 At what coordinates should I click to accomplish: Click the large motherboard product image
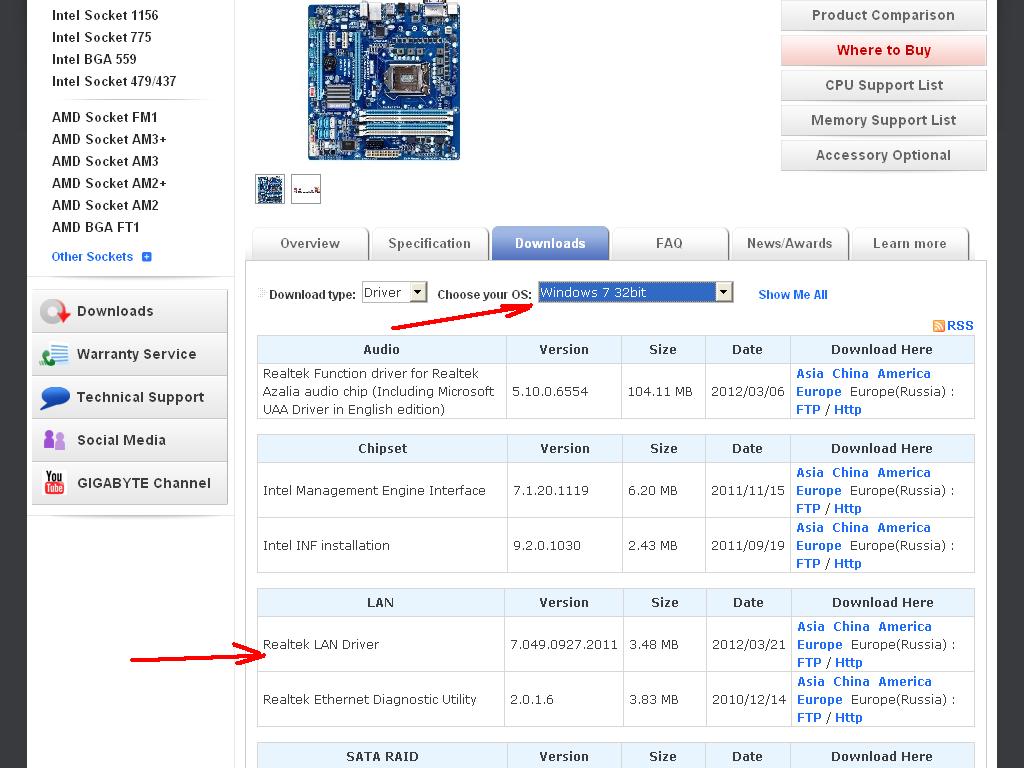(384, 80)
